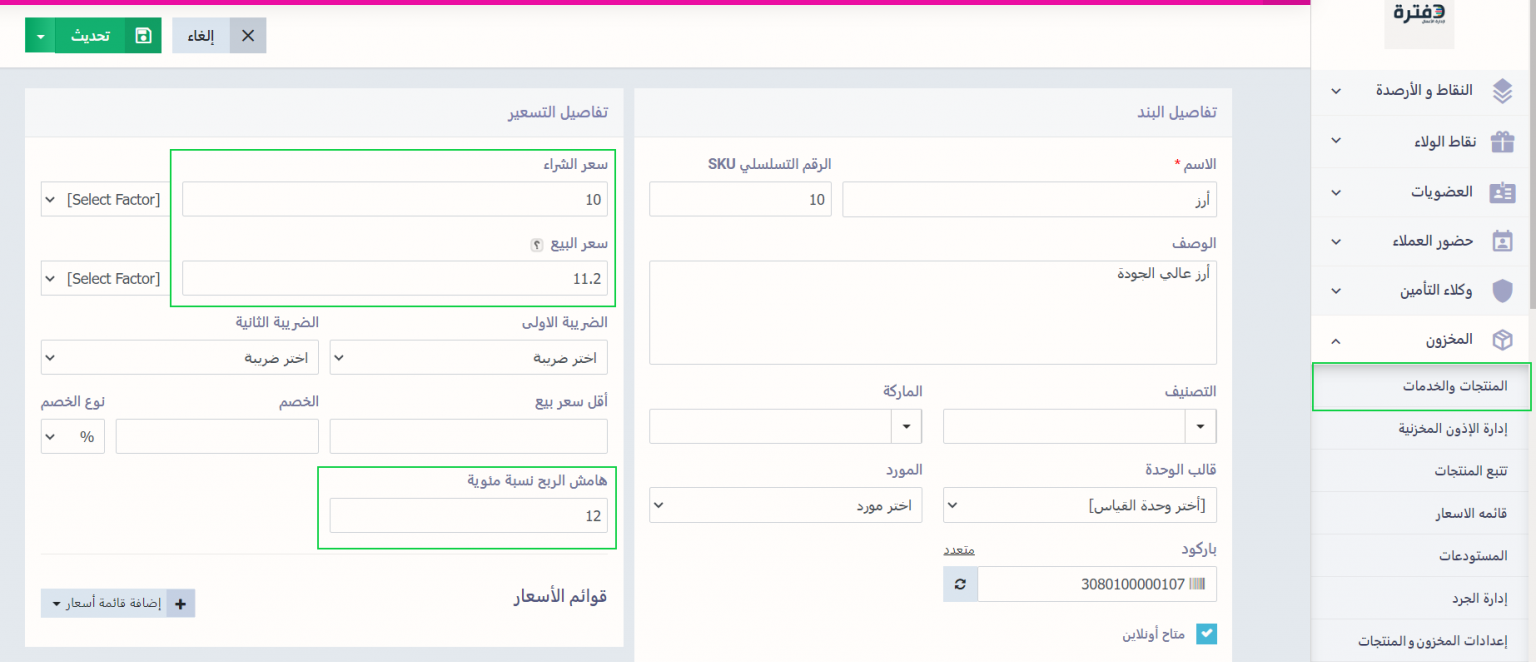This screenshot has width=1536, height=662.
Task: Open the unit template dropdown
Action: pos(1079,505)
